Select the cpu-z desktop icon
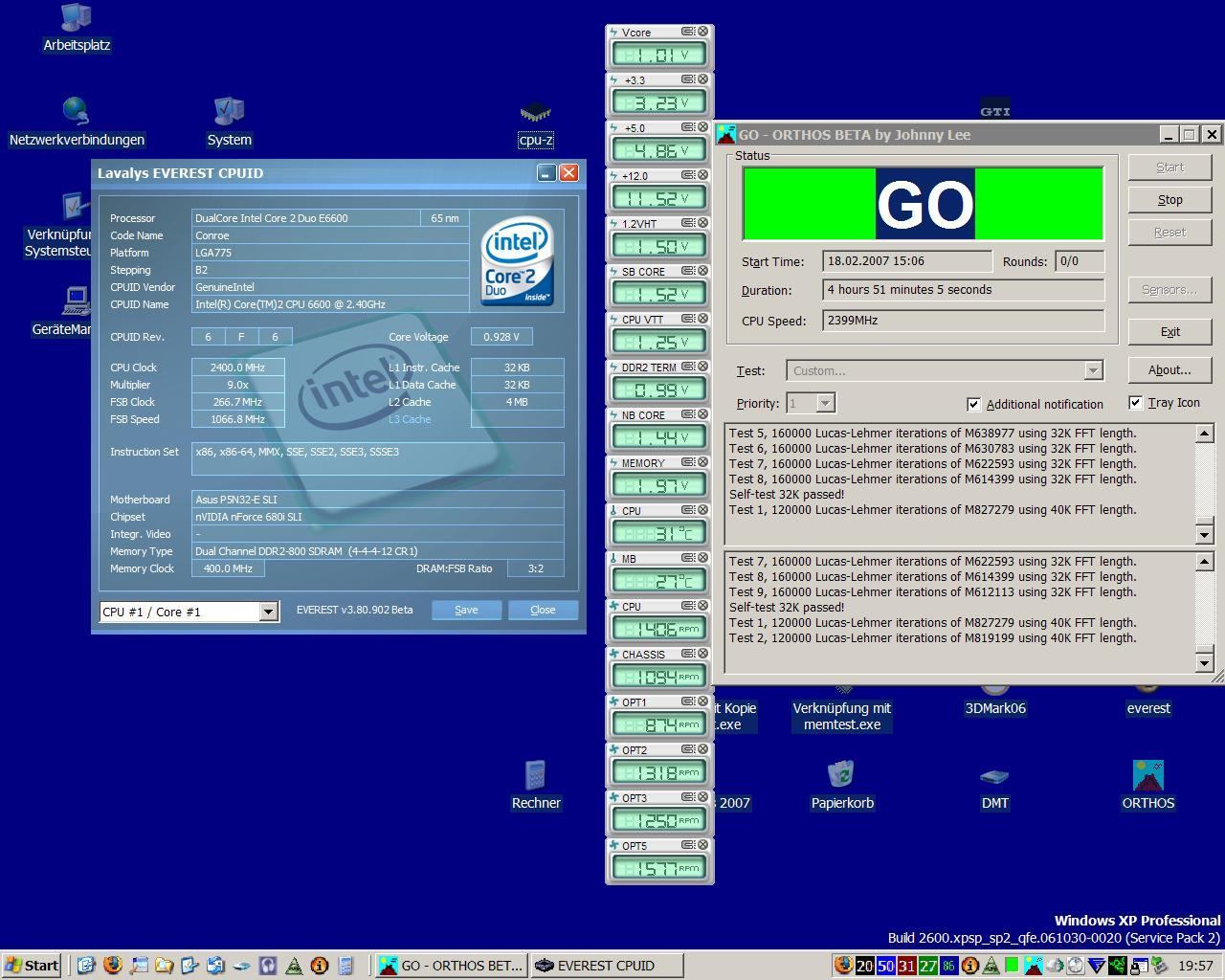The height and width of the screenshot is (980, 1225). coord(536,125)
